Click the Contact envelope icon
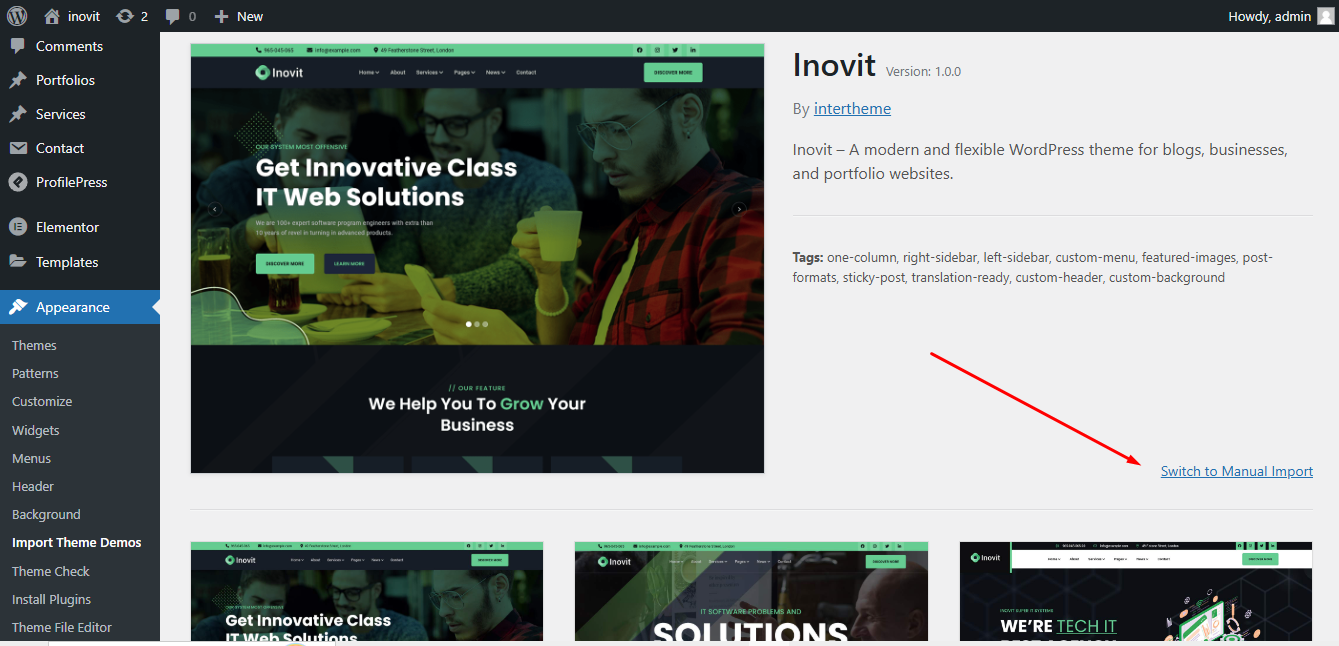 (x=18, y=148)
